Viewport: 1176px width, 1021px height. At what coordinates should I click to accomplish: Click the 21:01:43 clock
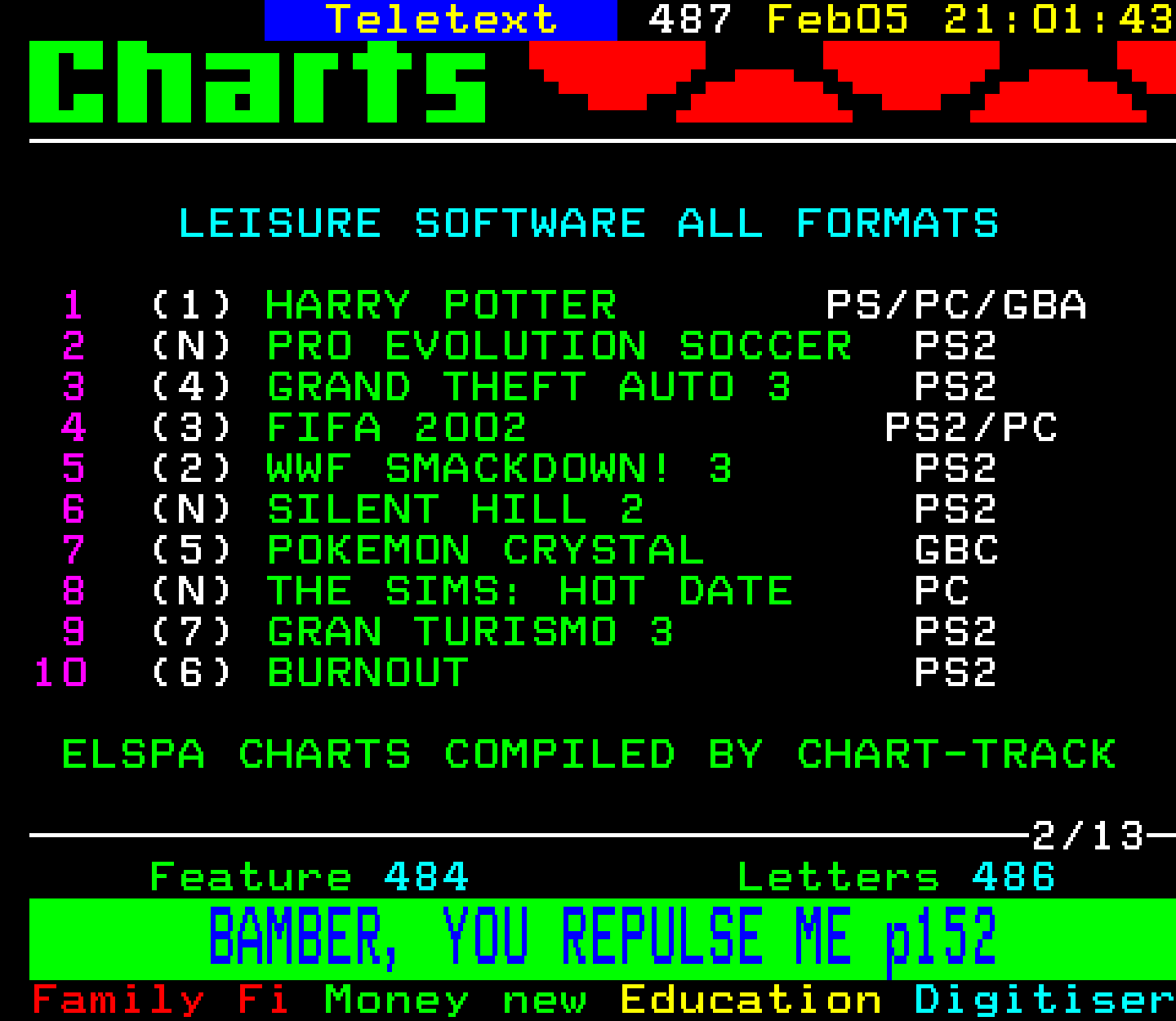tap(1059, 20)
